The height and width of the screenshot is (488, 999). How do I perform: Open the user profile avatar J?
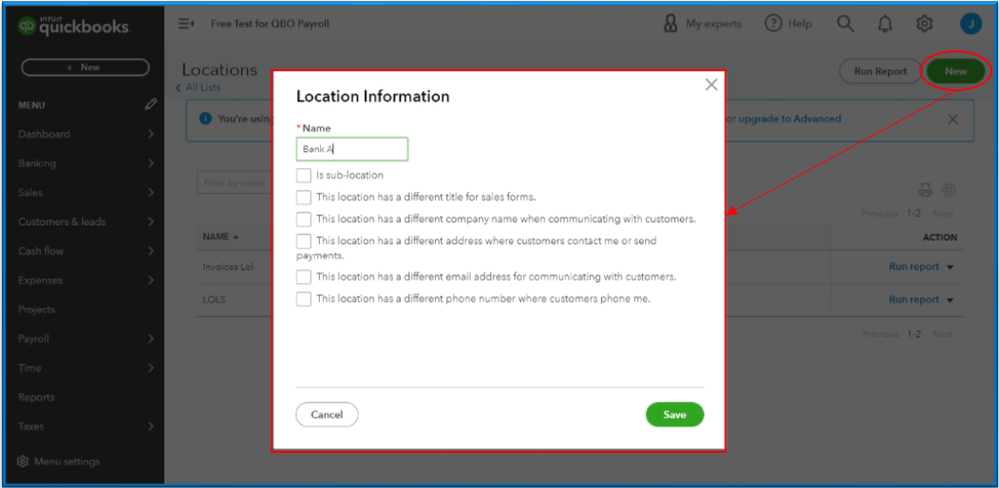pyautogui.click(x=970, y=24)
